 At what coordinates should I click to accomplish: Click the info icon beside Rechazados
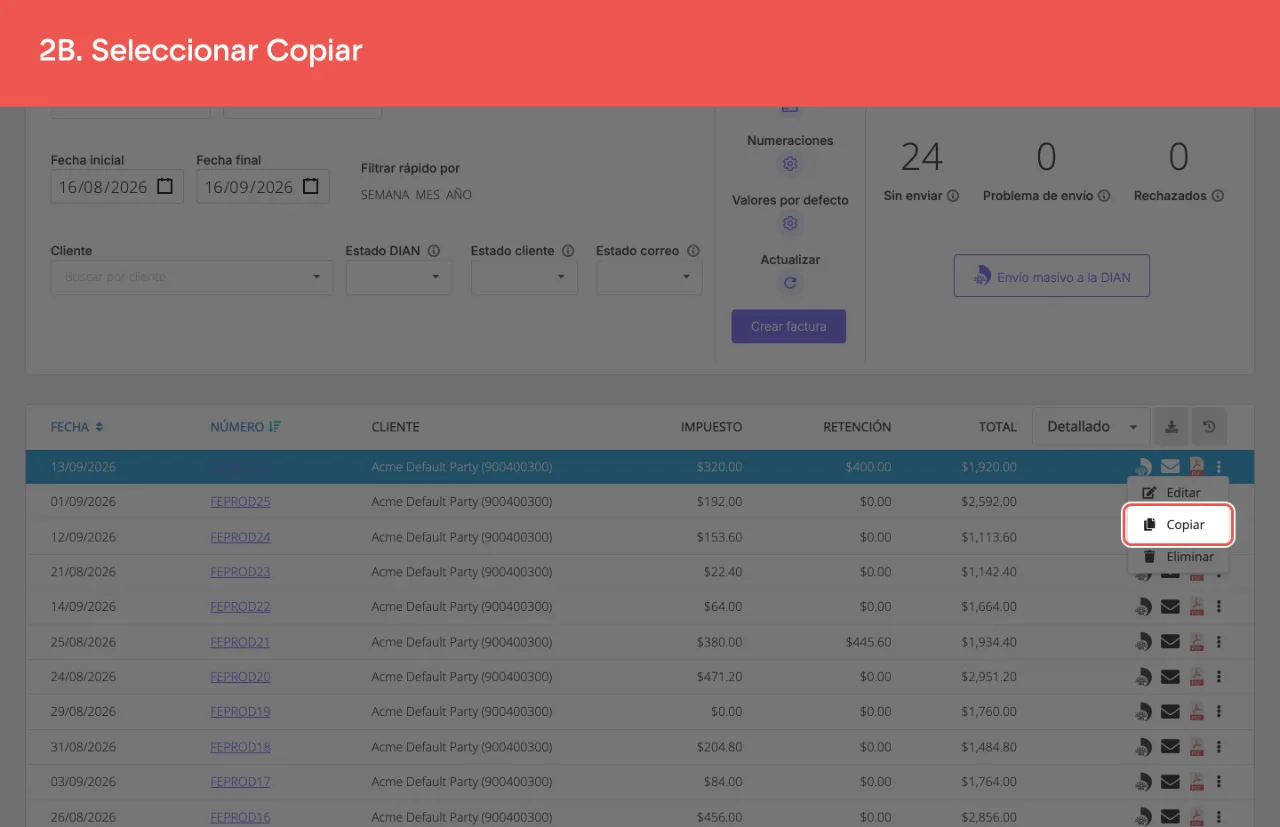point(1218,196)
